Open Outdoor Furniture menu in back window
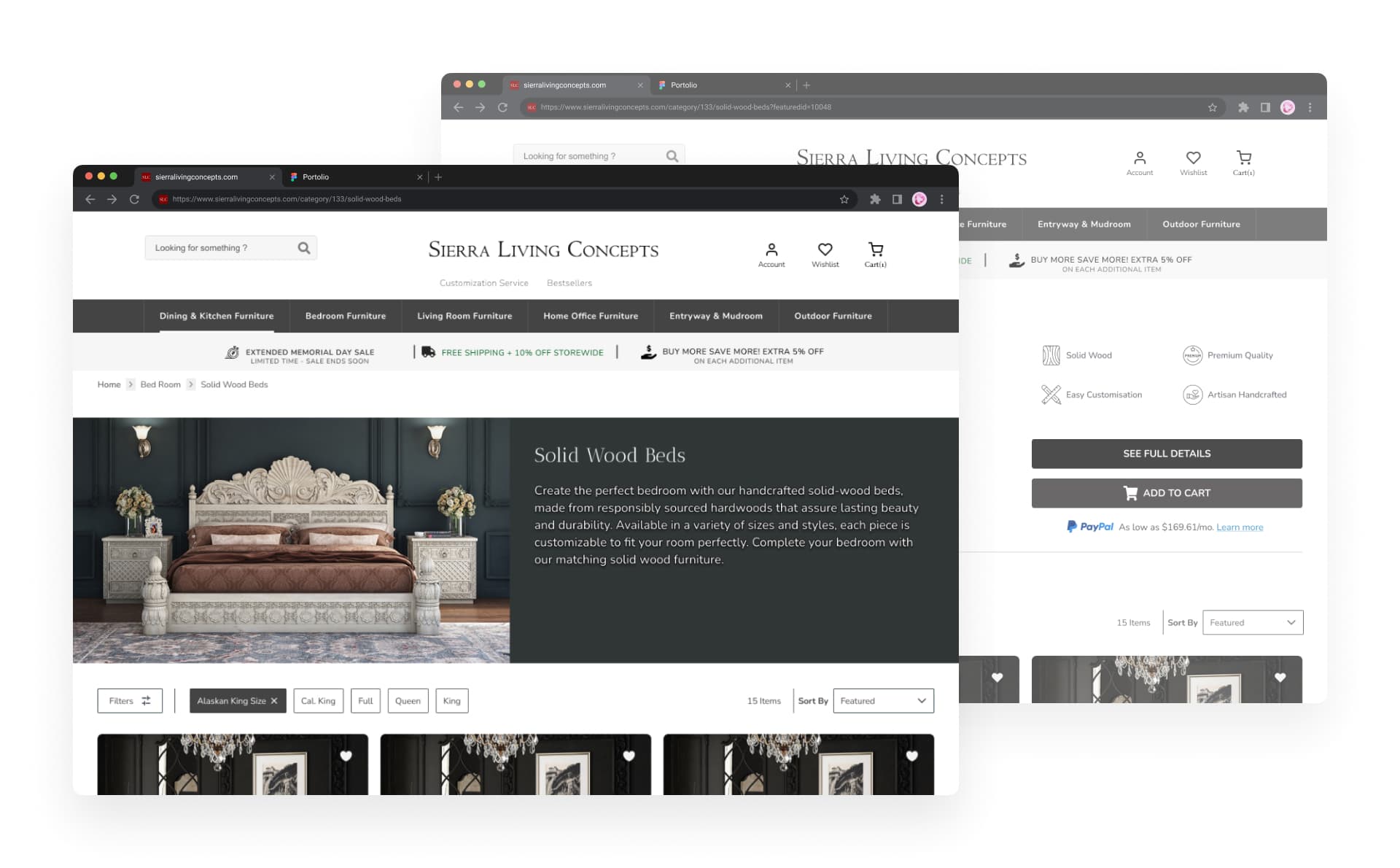Screen dimensions: 1400x868 (1201, 224)
